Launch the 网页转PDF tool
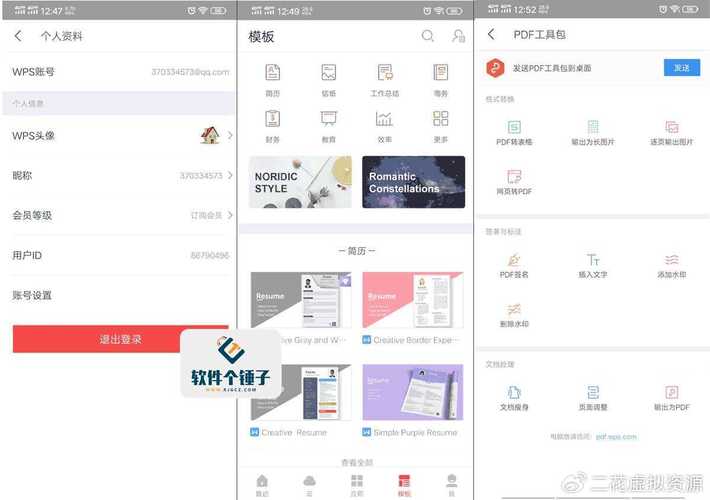This screenshot has width=710, height=500. 514,182
